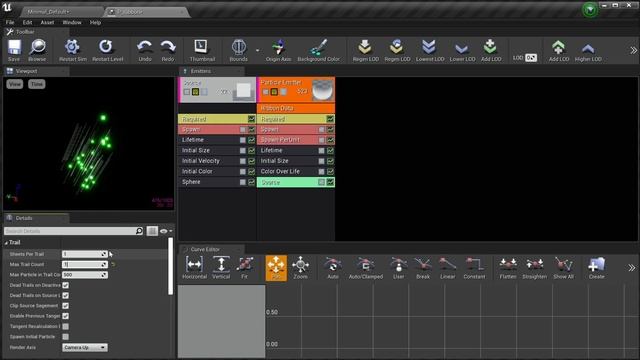The height and width of the screenshot is (360, 640).
Task: Click the Show All curves icon
Action: tap(563, 268)
